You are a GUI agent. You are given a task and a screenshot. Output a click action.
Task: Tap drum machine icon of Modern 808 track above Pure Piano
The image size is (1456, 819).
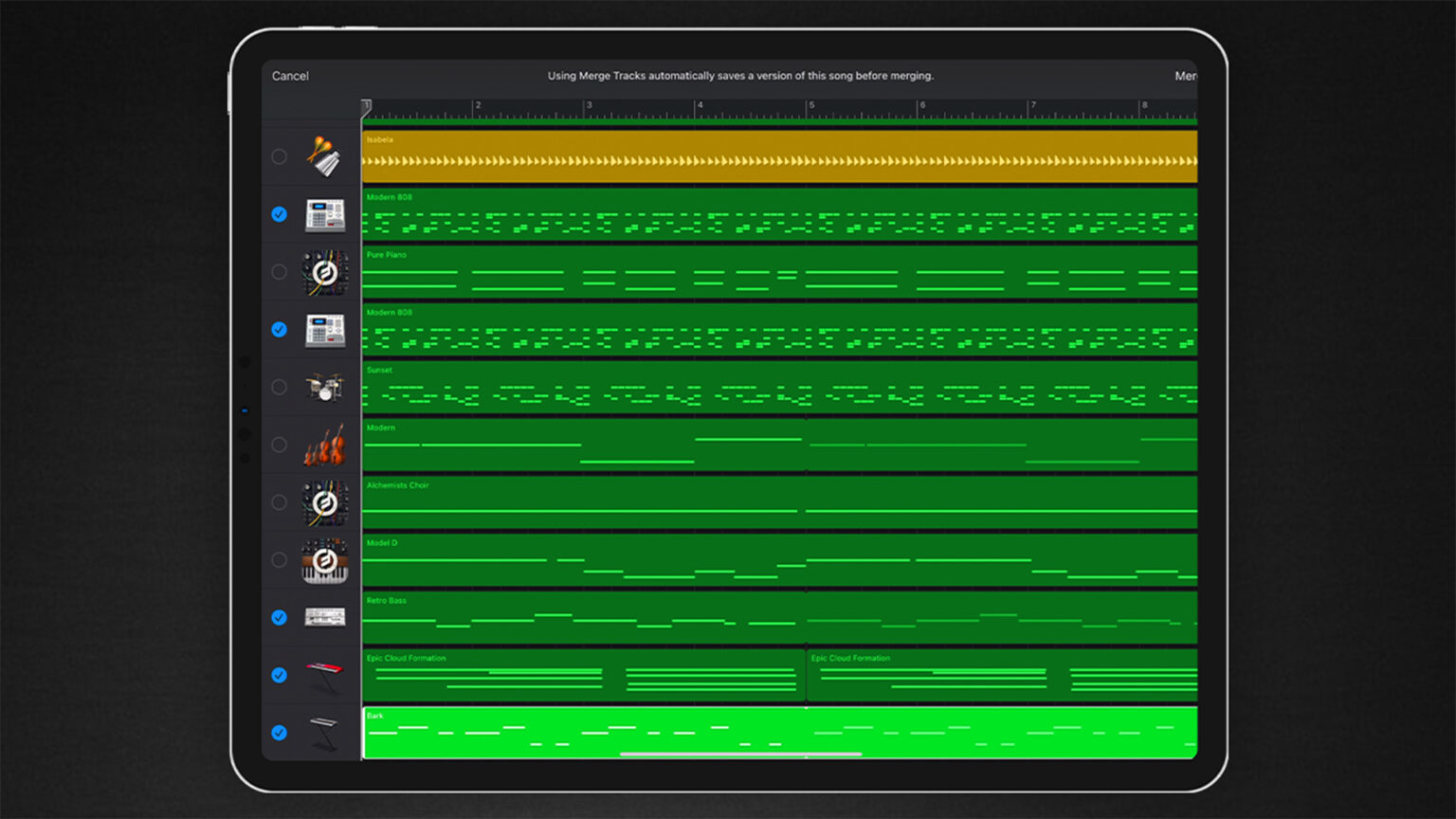pyautogui.click(x=325, y=215)
